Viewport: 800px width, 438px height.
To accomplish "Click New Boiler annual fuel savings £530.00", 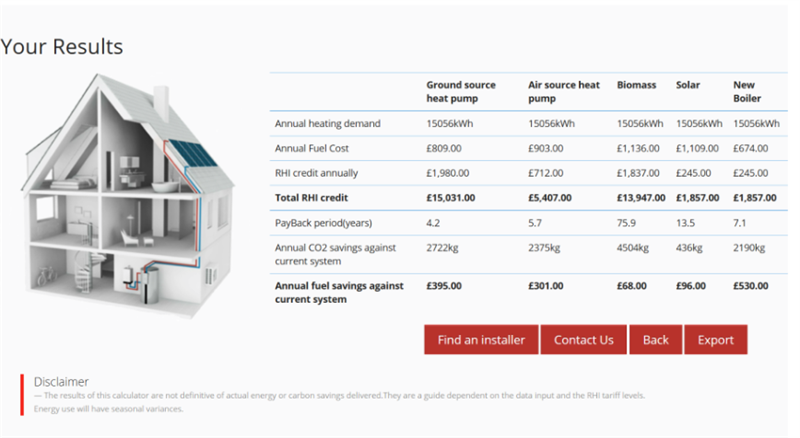I will (751, 286).
